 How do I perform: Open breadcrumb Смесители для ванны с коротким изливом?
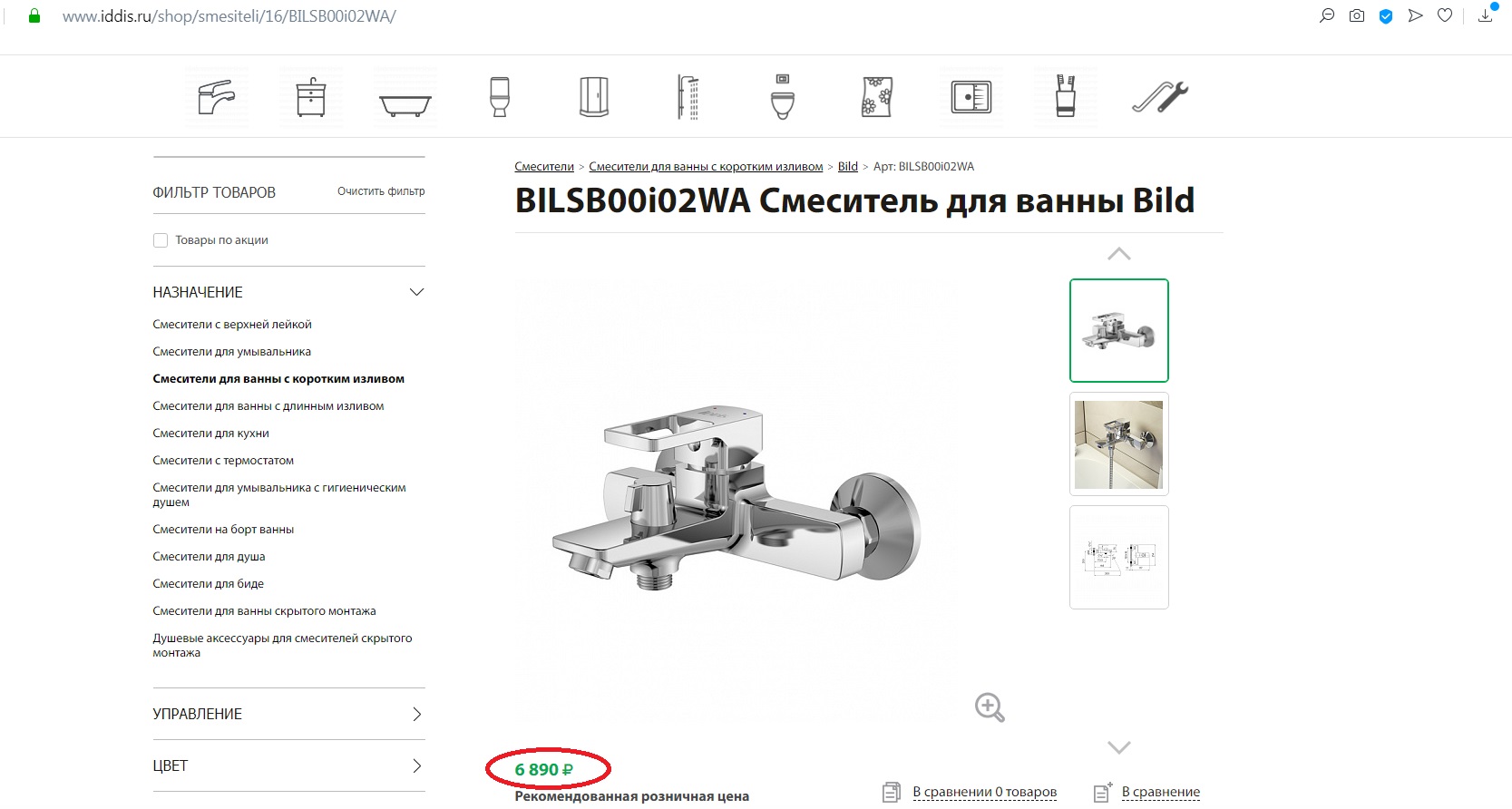click(x=706, y=167)
